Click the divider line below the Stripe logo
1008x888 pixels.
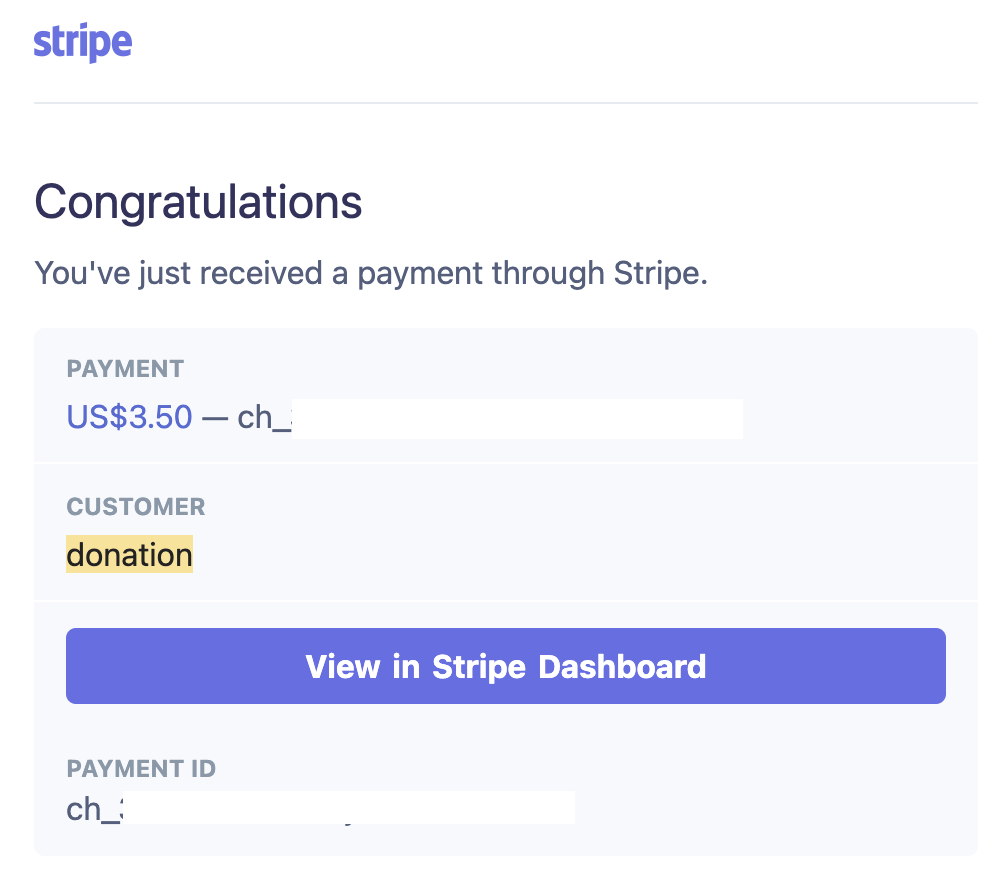pyautogui.click(x=505, y=103)
